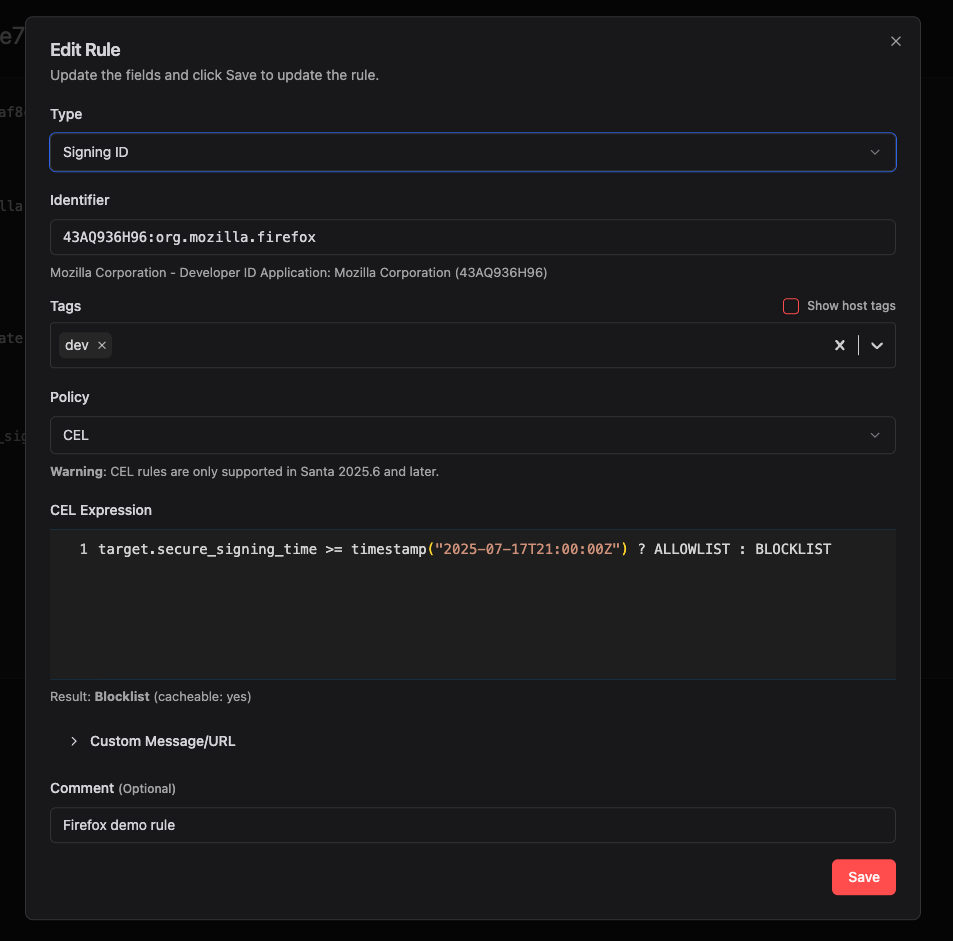953x941 pixels.
Task: Expand the Custom Message/URL section
Action: [x=162, y=741]
